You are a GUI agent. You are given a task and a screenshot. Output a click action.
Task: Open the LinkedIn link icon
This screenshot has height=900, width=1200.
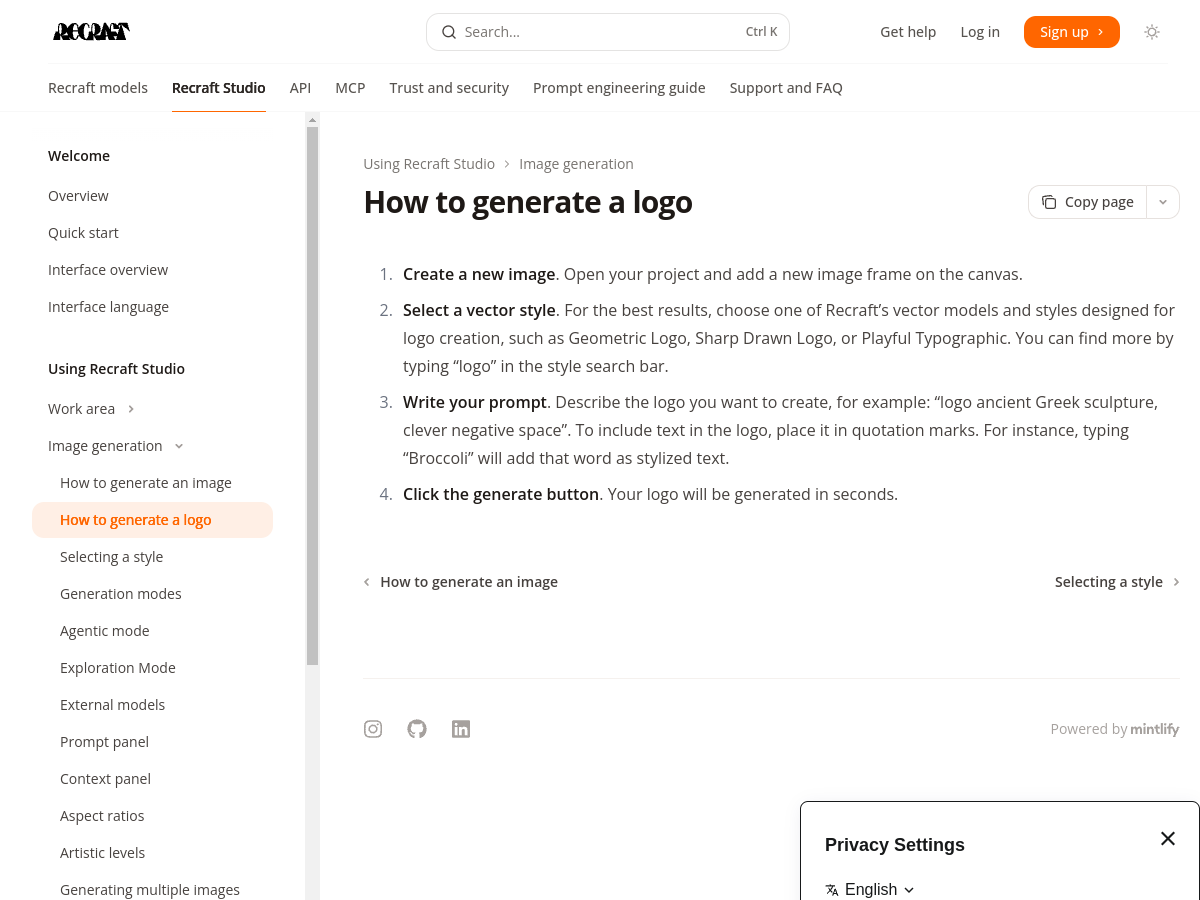point(461,729)
